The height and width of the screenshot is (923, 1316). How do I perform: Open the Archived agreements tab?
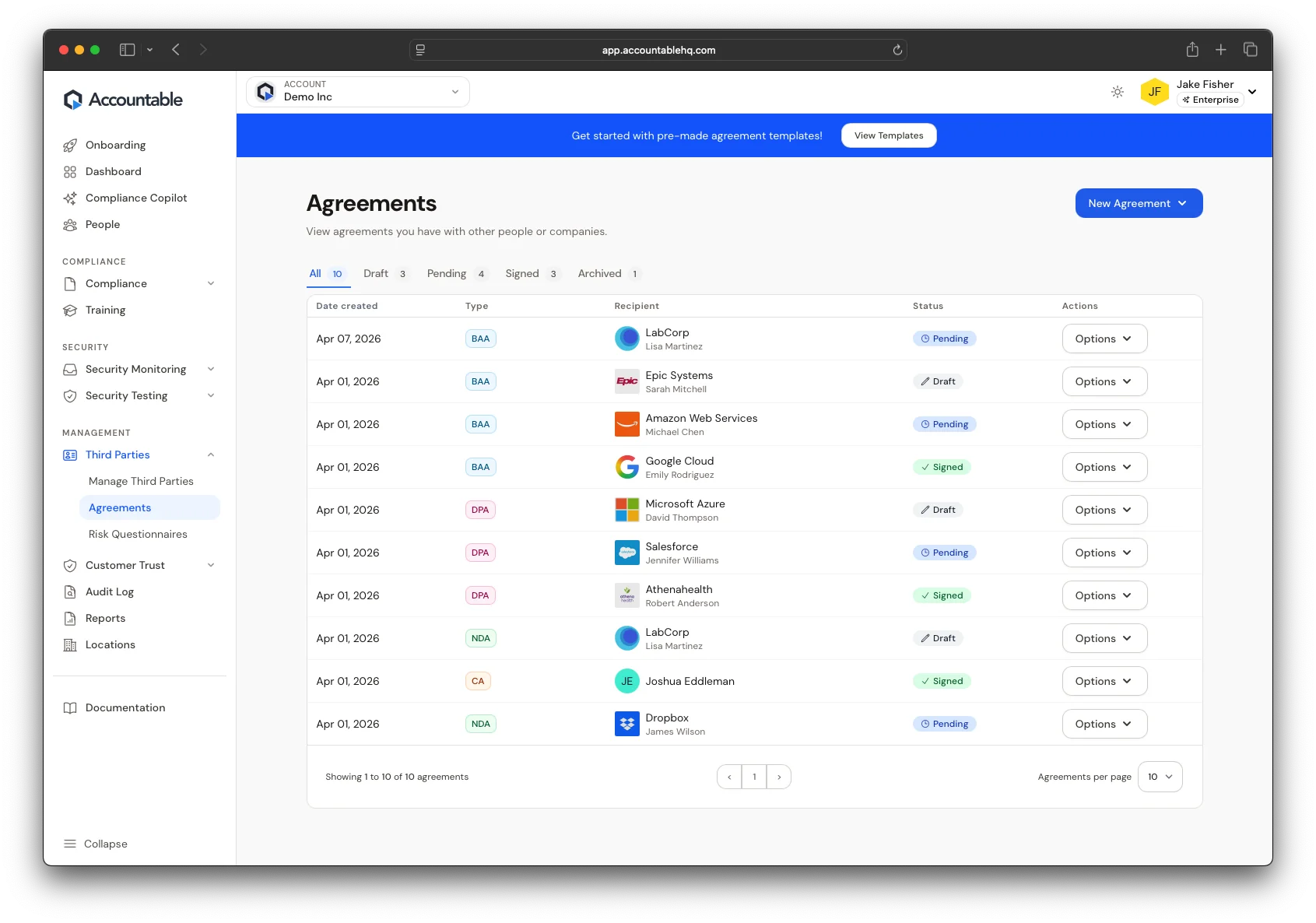pos(600,273)
